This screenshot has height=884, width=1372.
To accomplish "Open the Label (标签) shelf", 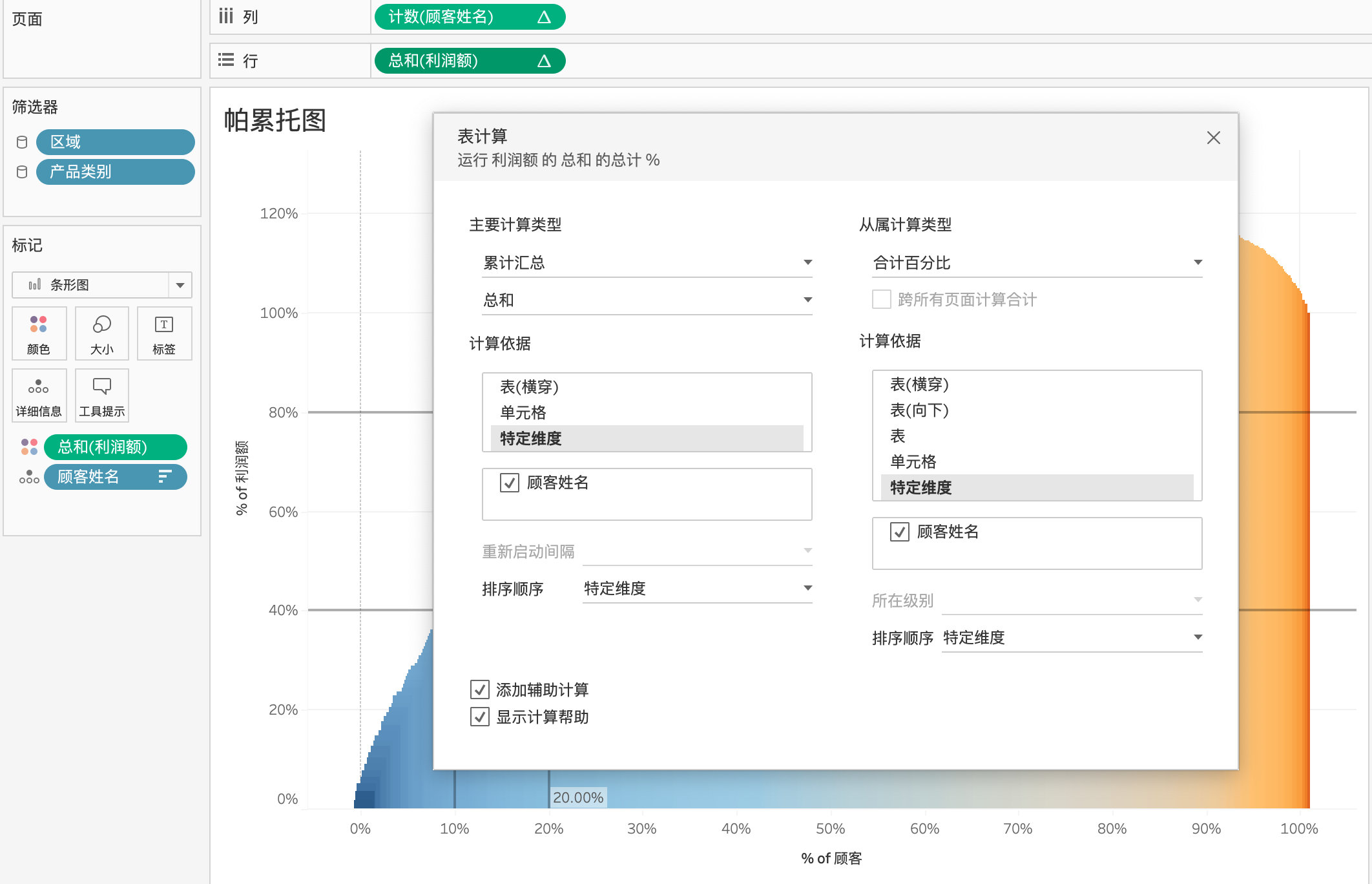I will pos(164,333).
